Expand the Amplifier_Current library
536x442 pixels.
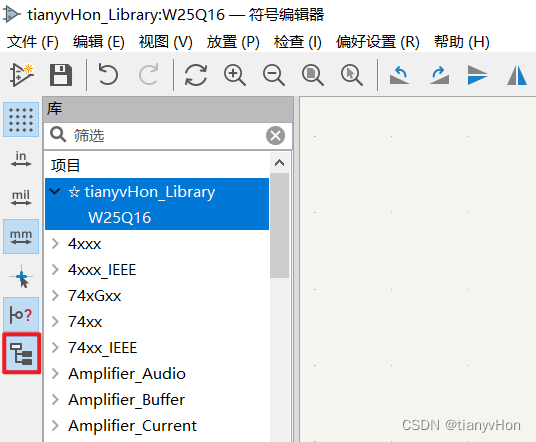[x=55, y=426]
